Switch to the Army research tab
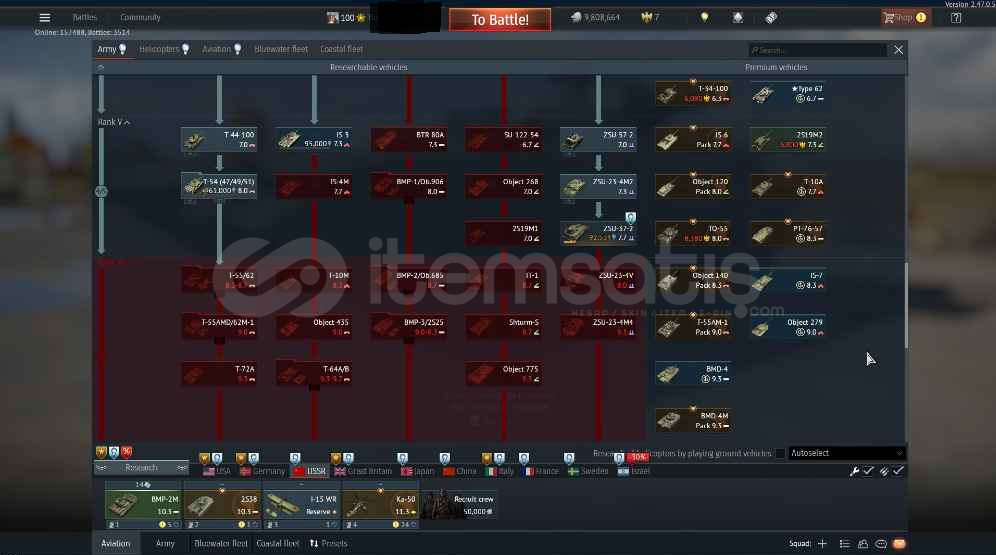This screenshot has height=555, width=996. pos(112,49)
